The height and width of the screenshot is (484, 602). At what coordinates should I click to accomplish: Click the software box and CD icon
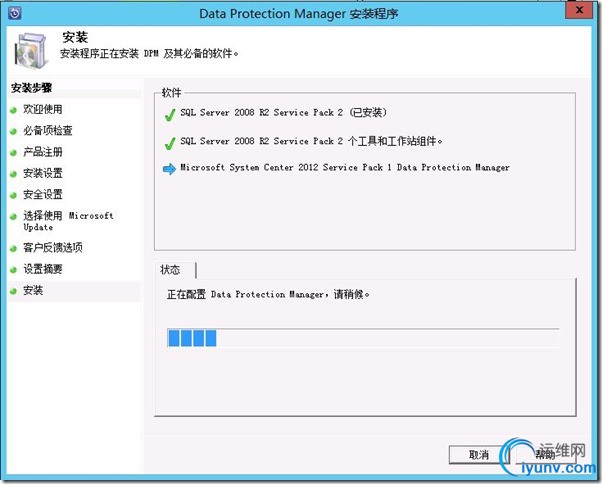coord(31,51)
